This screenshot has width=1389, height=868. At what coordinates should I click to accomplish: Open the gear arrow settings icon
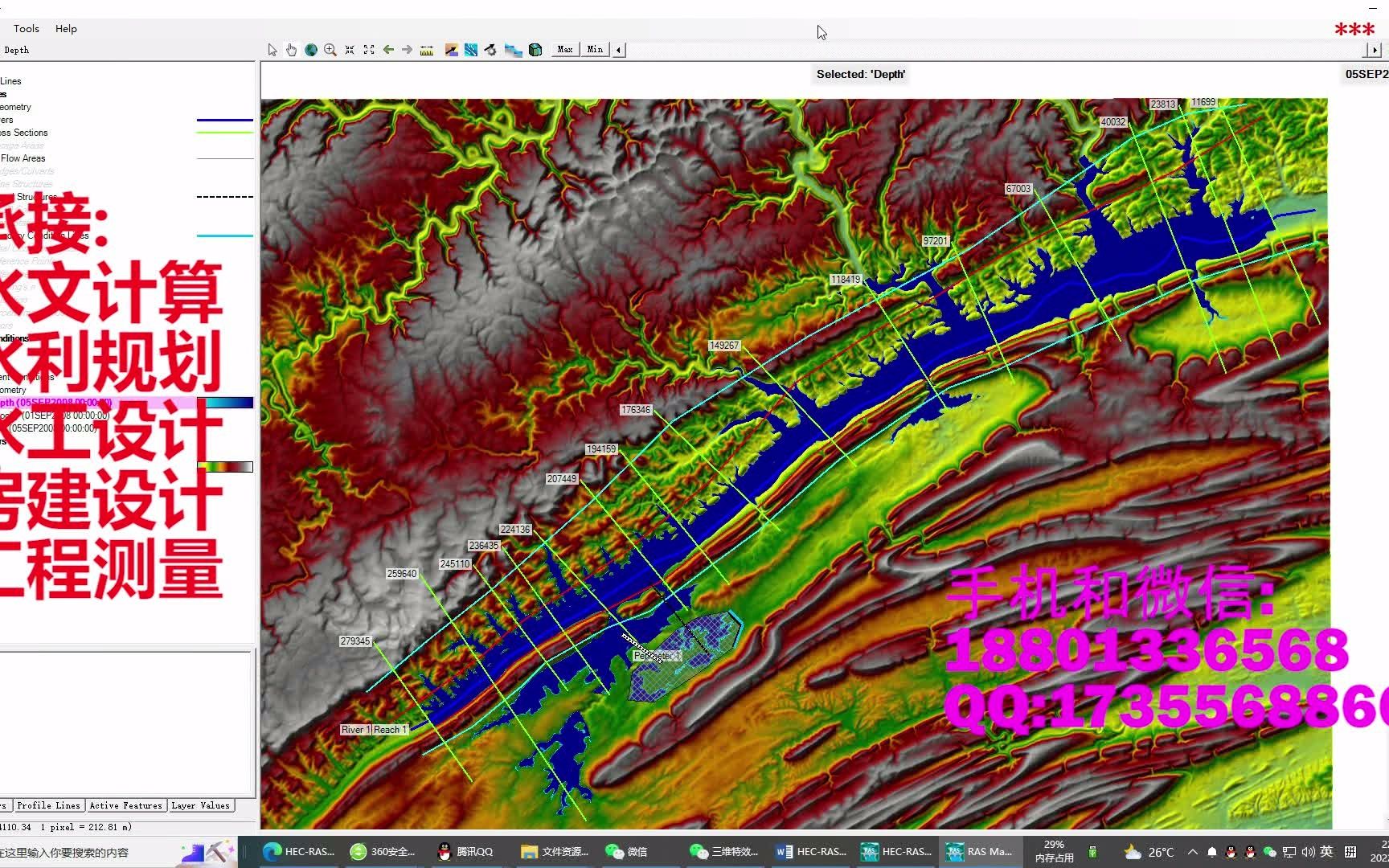490,50
